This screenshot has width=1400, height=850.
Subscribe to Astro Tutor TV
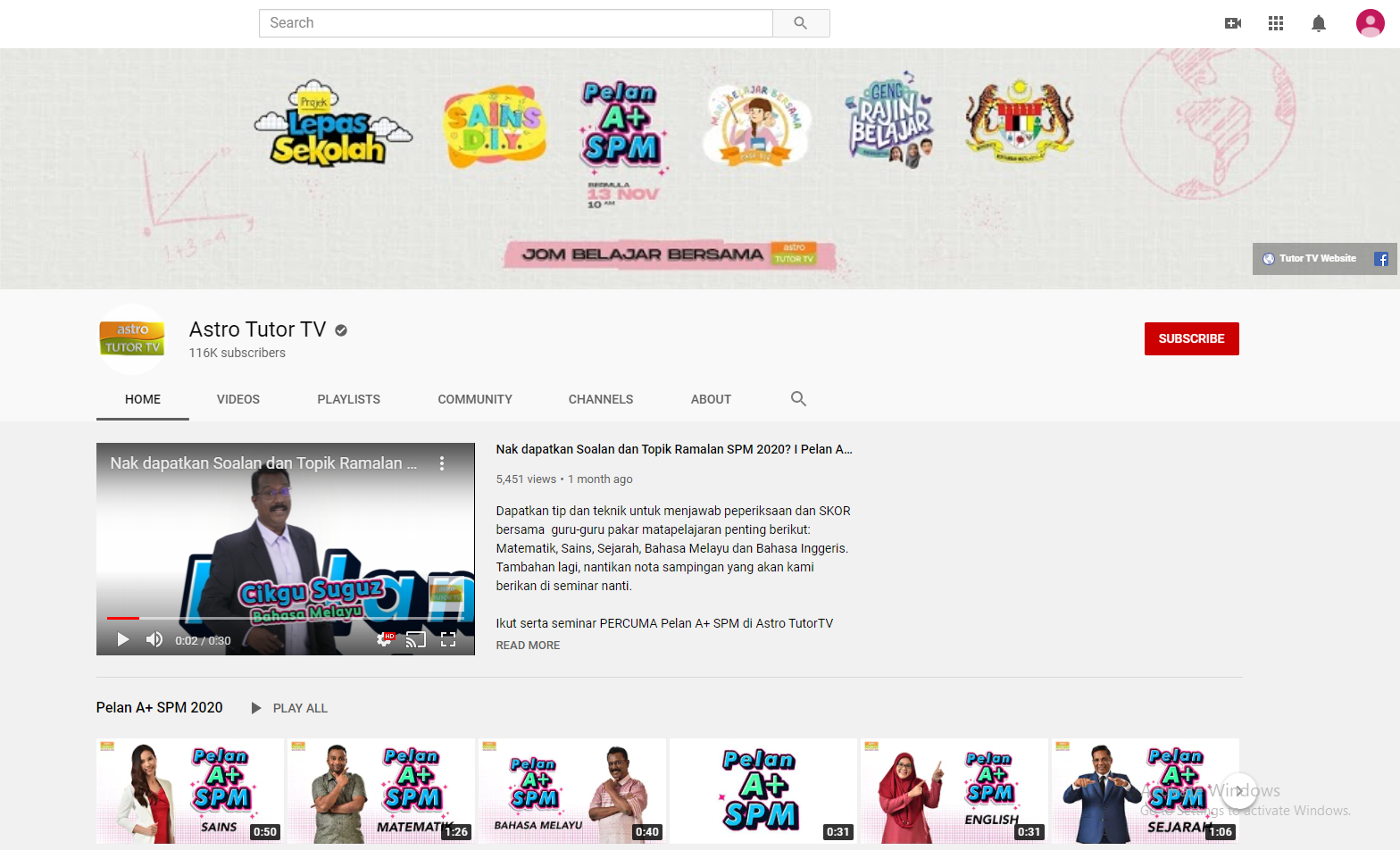coord(1191,338)
